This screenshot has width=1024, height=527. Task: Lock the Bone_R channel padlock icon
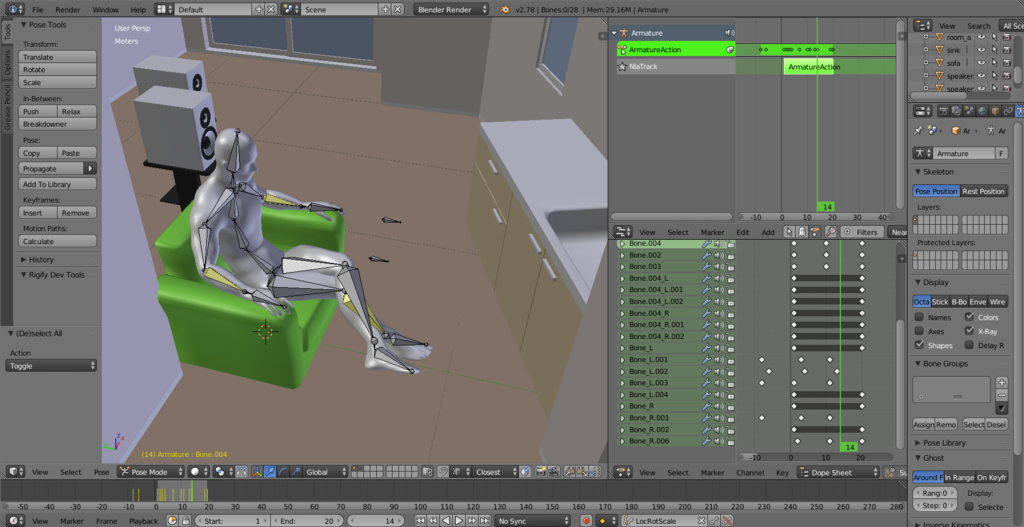(730, 406)
